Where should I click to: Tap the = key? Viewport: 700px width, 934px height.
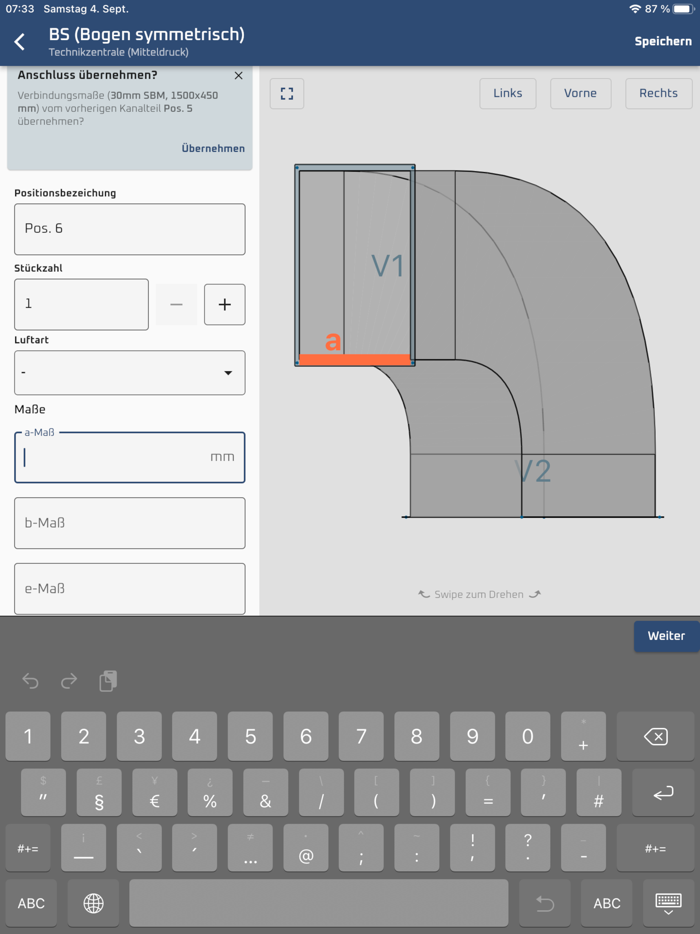[x=488, y=793]
